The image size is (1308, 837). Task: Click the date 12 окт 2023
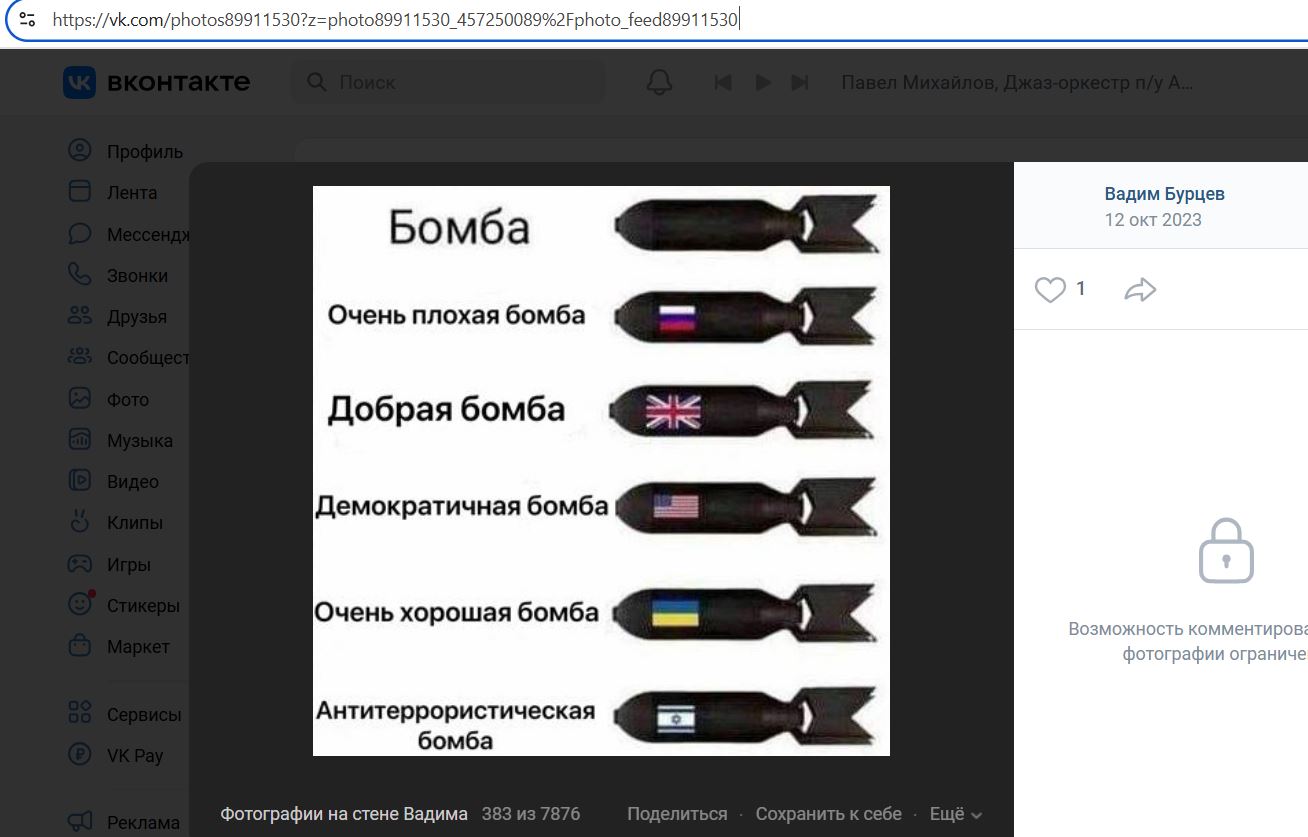(1153, 220)
